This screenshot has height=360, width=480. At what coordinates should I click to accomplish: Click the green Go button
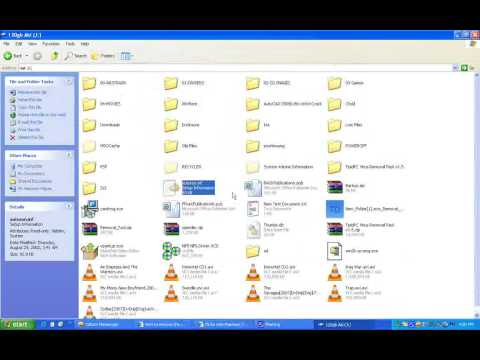464,68
